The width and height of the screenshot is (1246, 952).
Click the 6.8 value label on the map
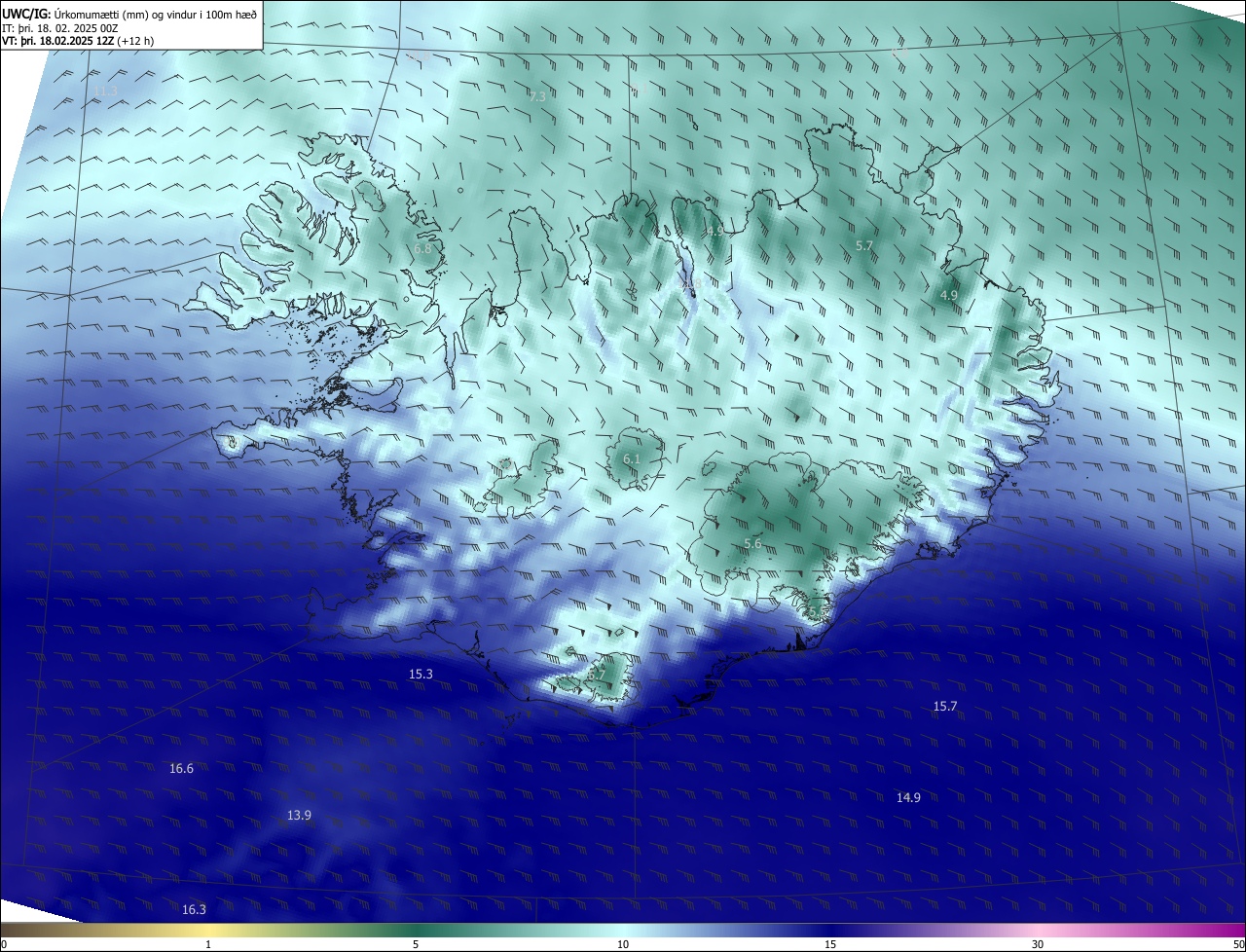pyautogui.click(x=422, y=249)
